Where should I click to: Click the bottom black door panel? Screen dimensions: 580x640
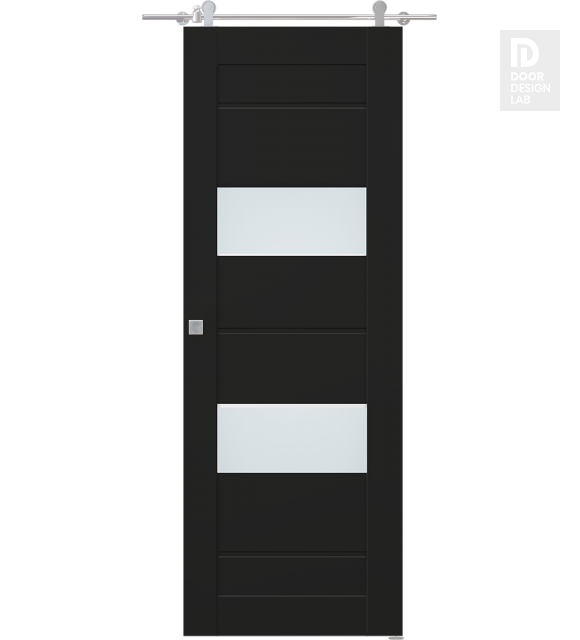[x=291, y=576]
